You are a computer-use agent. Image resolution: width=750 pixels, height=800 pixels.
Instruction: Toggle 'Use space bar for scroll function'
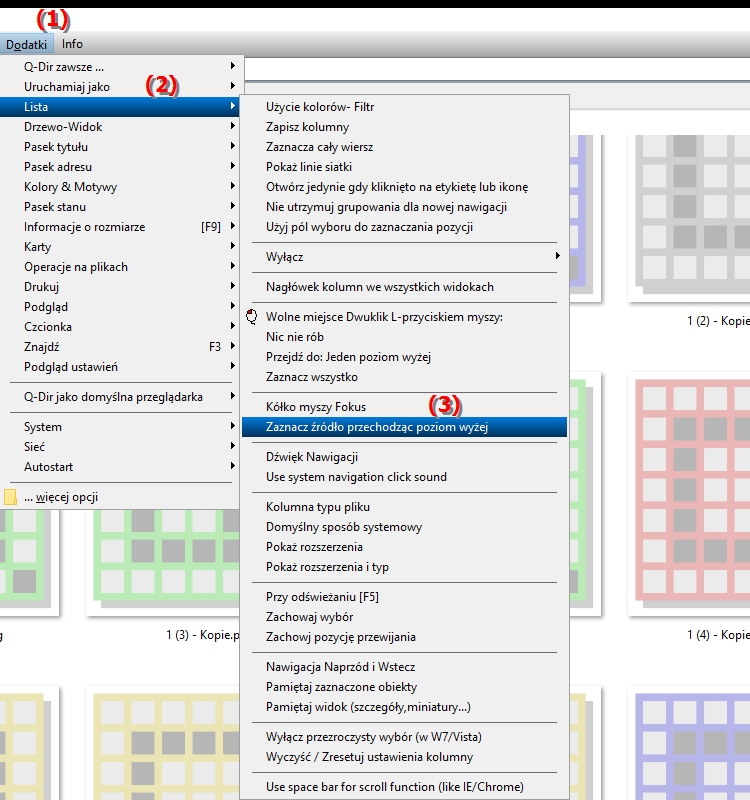coord(404,787)
